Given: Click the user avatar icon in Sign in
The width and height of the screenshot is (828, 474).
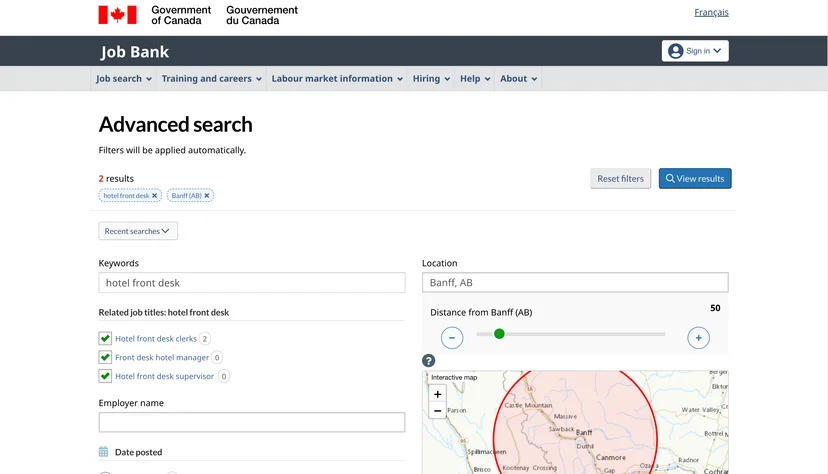Looking at the screenshot, I should (675, 51).
